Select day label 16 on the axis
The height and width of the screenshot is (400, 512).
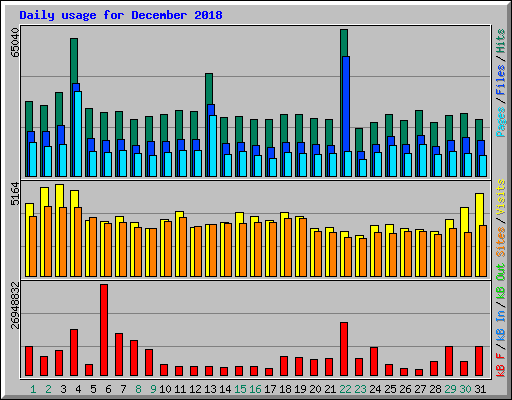tap(255, 389)
